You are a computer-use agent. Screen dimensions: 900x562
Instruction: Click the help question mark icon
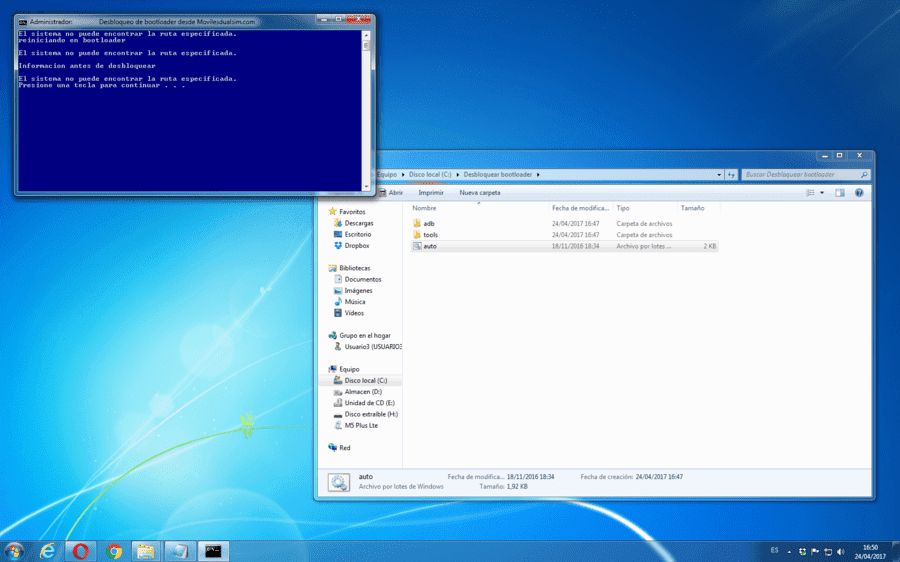[859, 193]
